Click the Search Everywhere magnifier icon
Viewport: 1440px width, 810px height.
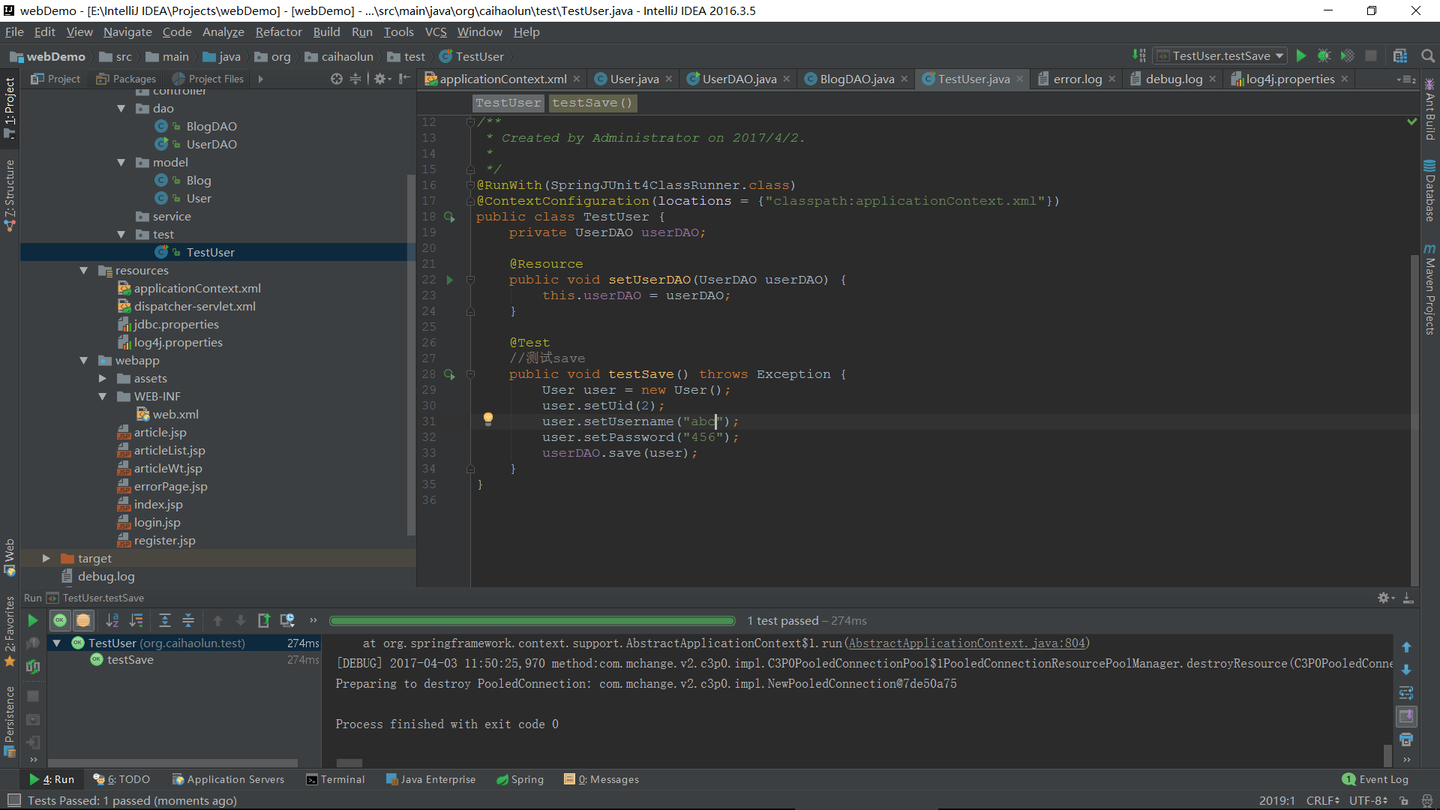click(x=1427, y=56)
